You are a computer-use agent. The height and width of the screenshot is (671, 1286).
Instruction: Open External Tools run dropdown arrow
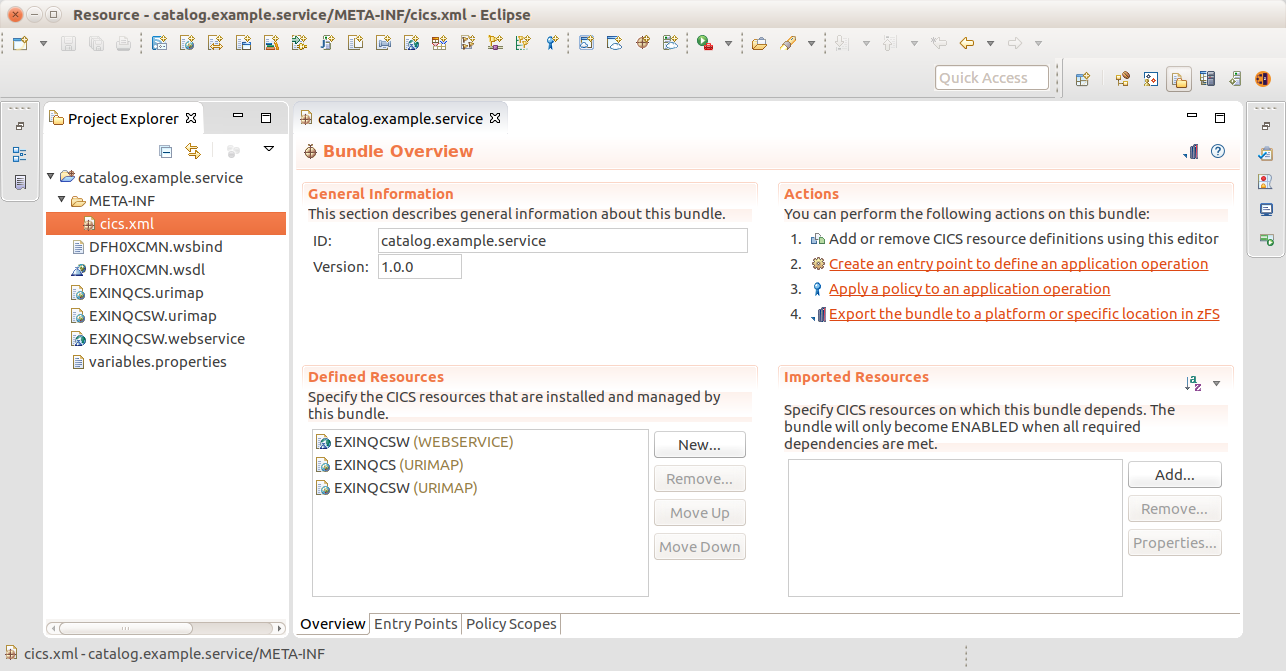(728, 43)
